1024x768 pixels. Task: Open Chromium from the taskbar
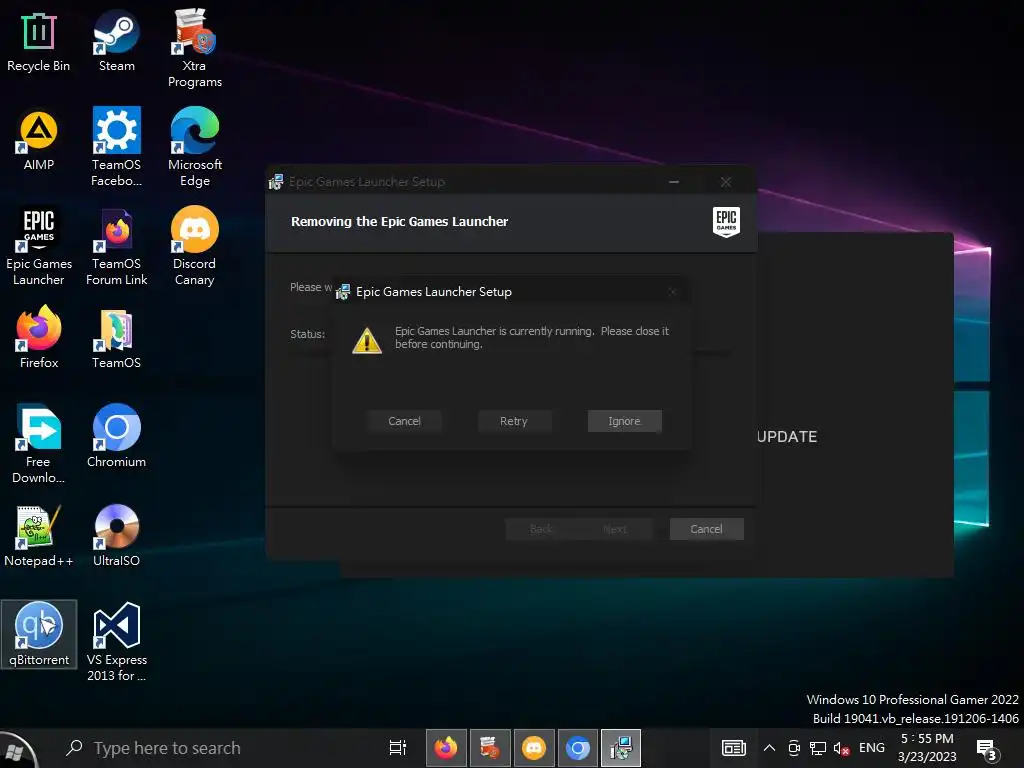pos(577,748)
